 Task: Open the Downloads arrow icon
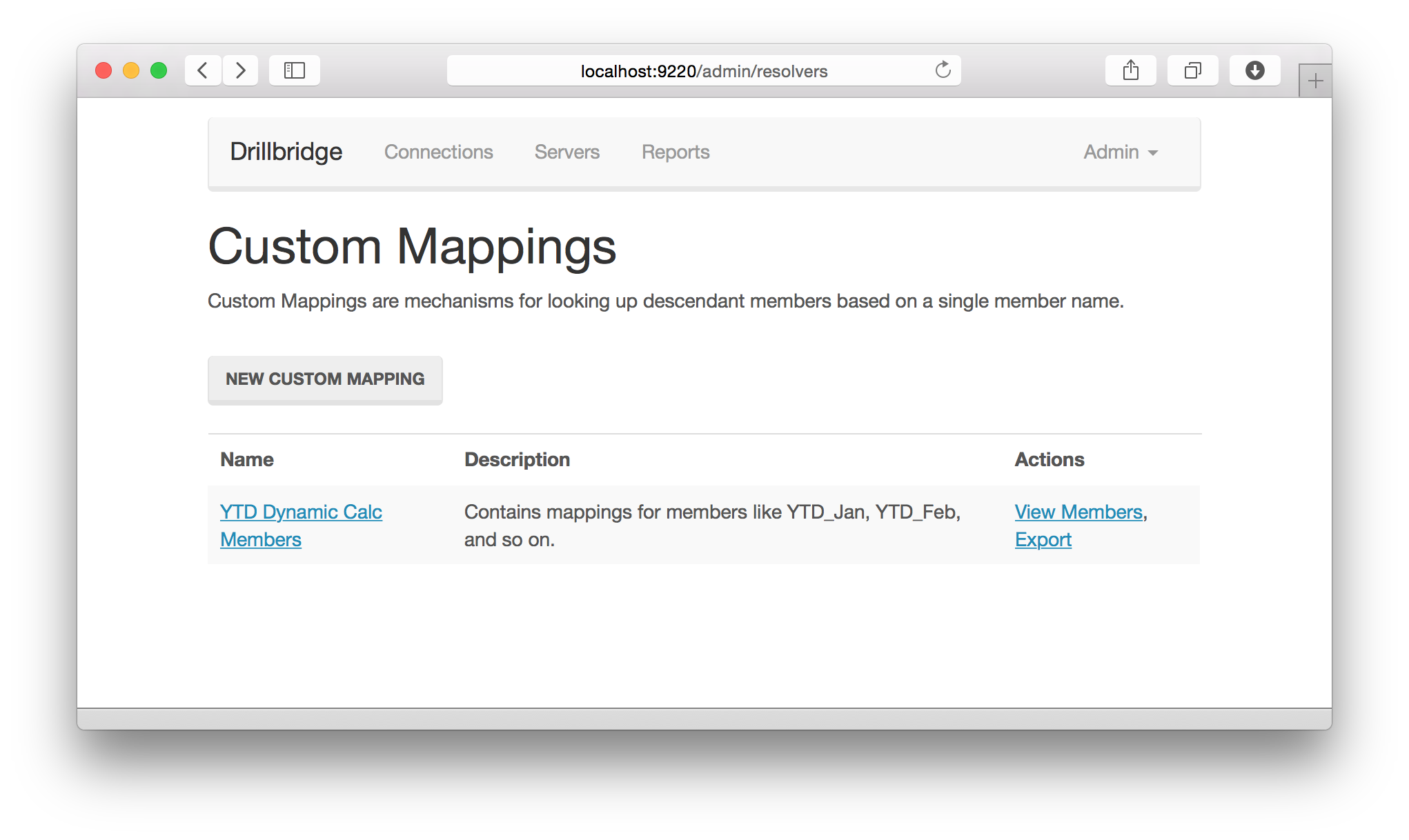pyautogui.click(x=1254, y=70)
